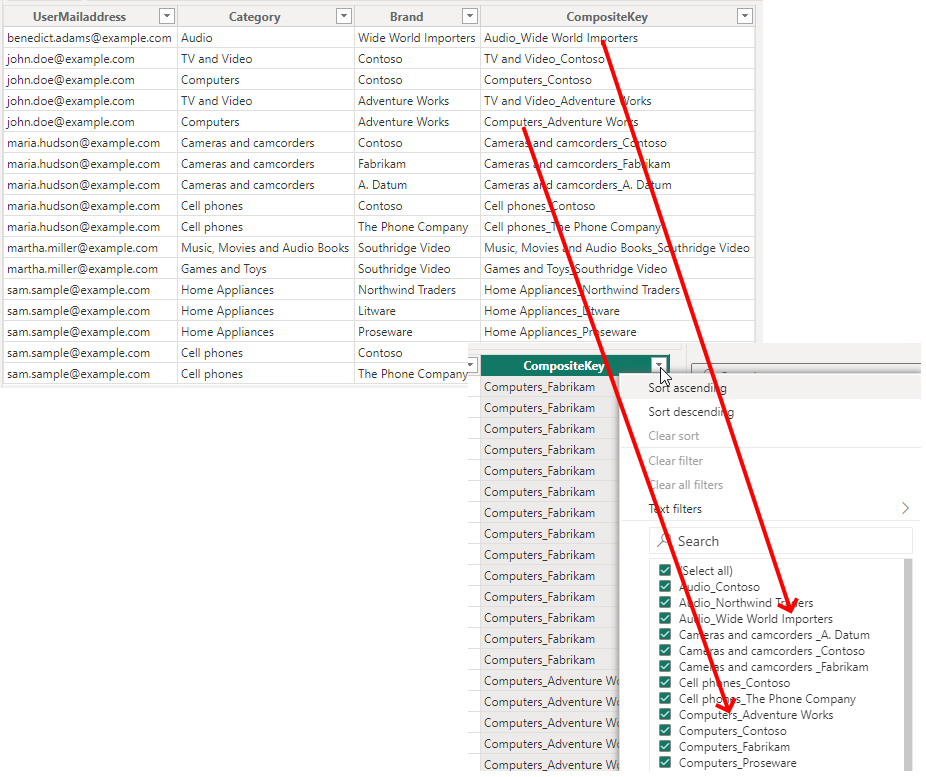Toggle the (Select all) checkbox
This screenshot has width=926, height=777.
[665, 571]
